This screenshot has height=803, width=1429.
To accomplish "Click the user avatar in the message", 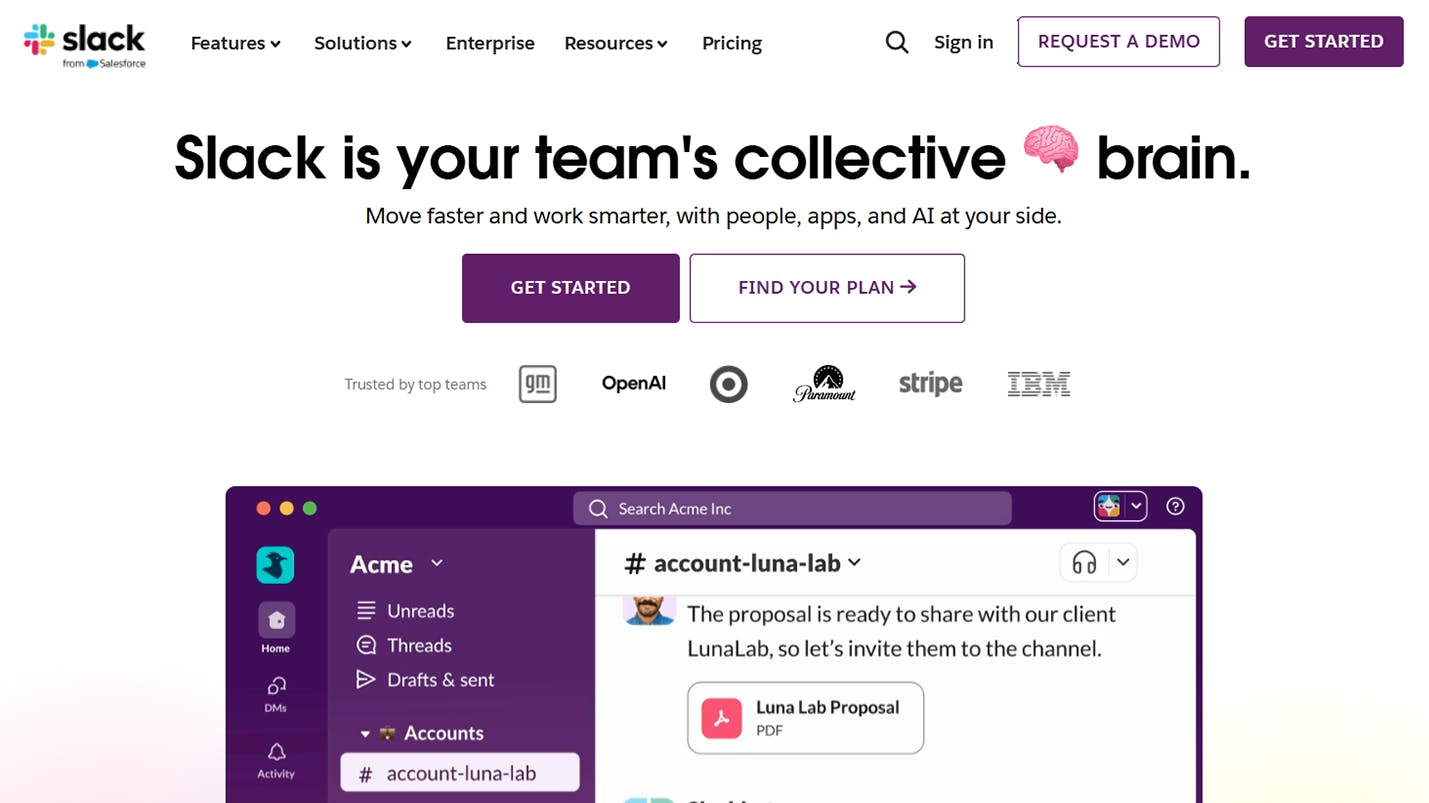I will point(649,610).
